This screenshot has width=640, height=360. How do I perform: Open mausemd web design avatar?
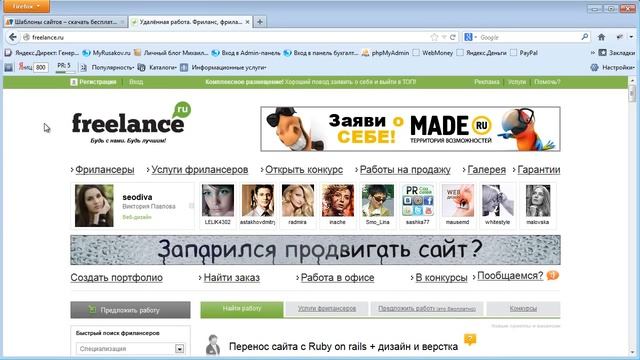tap(458, 200)
